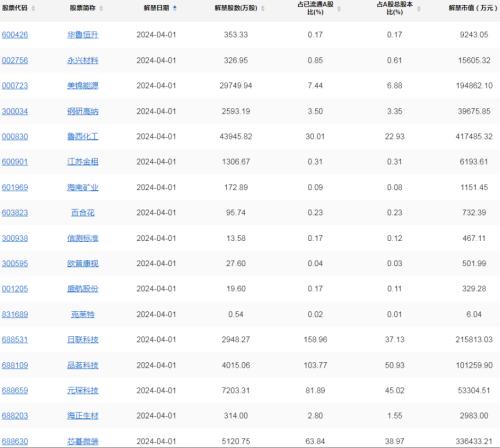Select the date cell in row 600426
Image resolution: width=500 pixels, height=448 pixels.
(156, 35)
